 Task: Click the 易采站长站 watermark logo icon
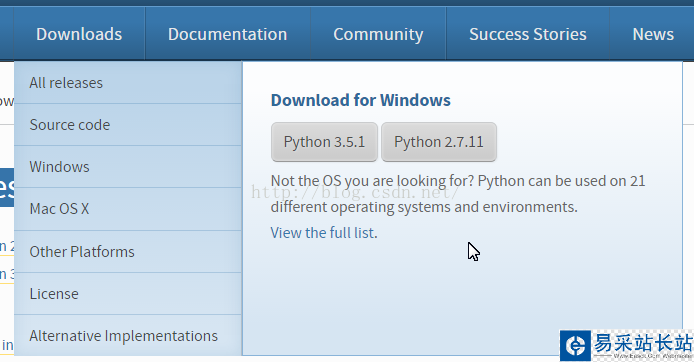(575, 346)
